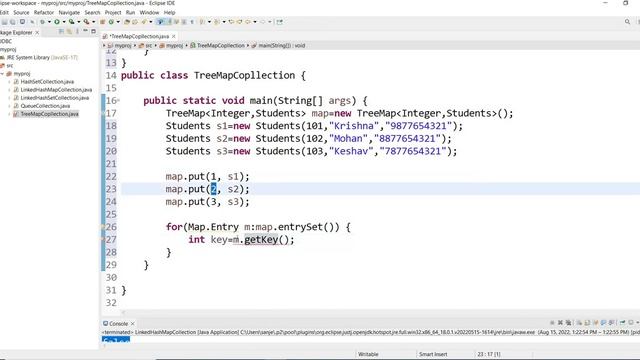Screen dimensions: 640x360
Task: Click the Back navigation arrow icon
Action: [x=248, y=22]
